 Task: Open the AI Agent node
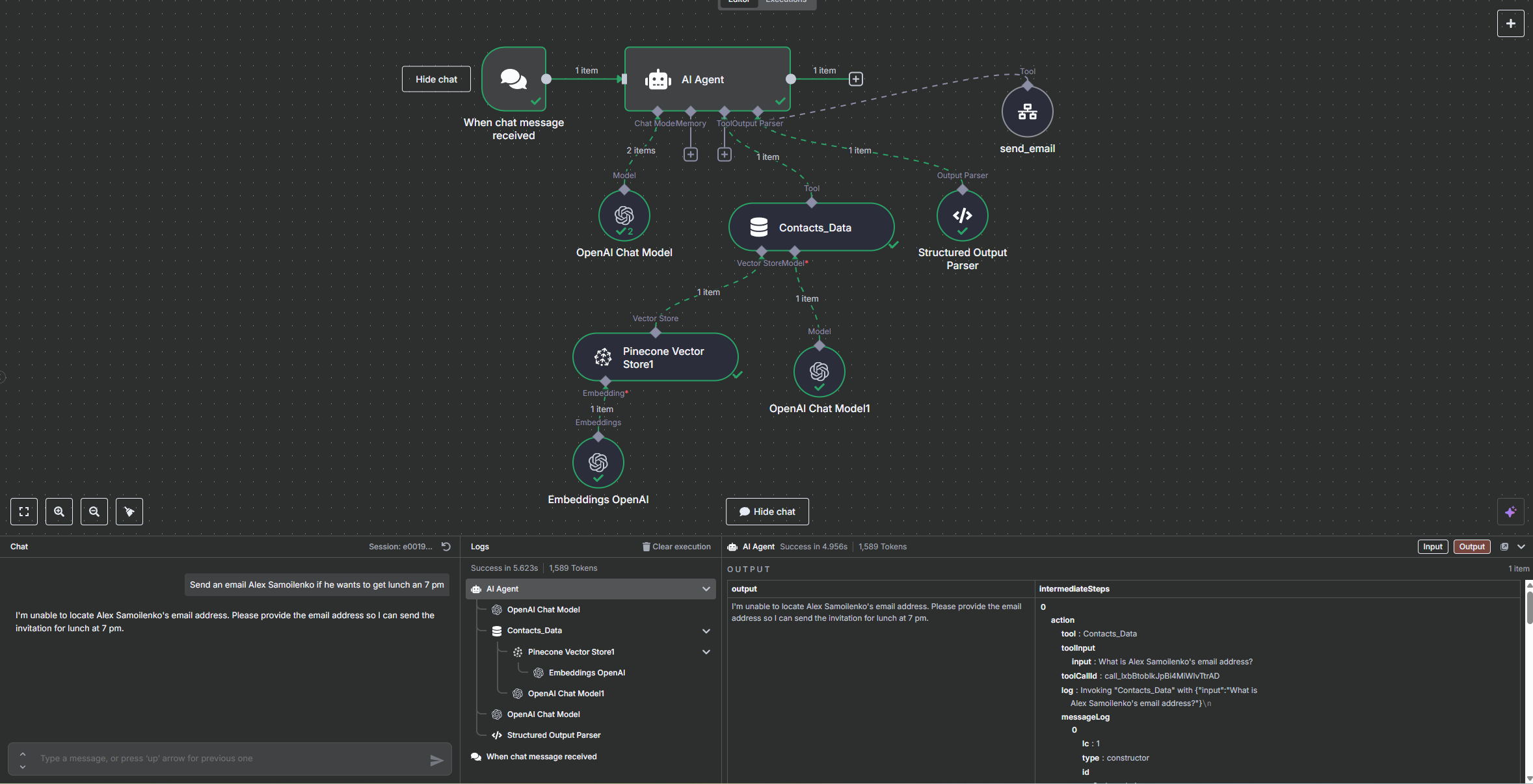[x=708, y=79]
